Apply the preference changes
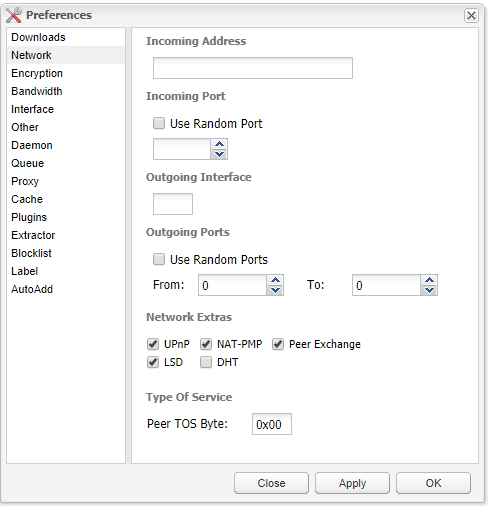The image size is (488, 509). point(352,483)
